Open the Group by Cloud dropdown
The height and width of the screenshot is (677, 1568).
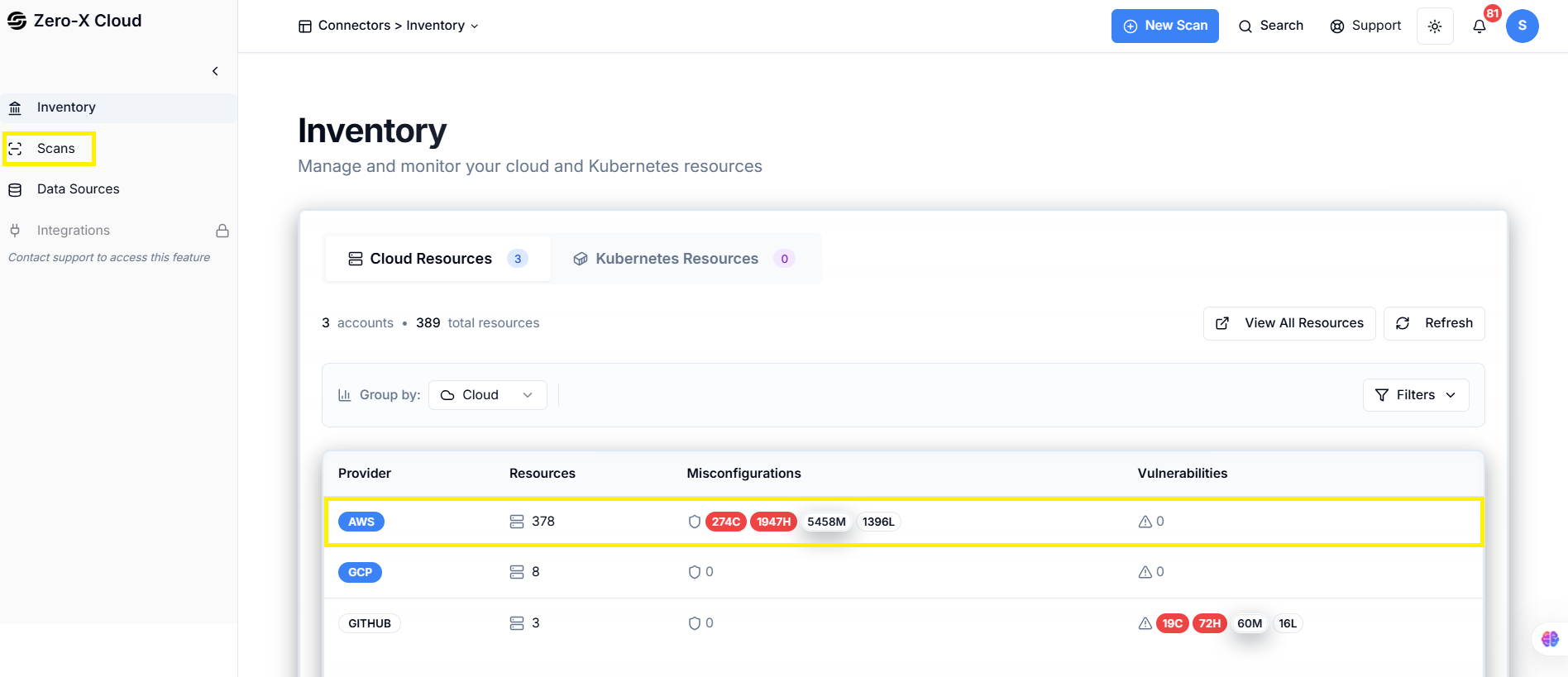point(487,395)
